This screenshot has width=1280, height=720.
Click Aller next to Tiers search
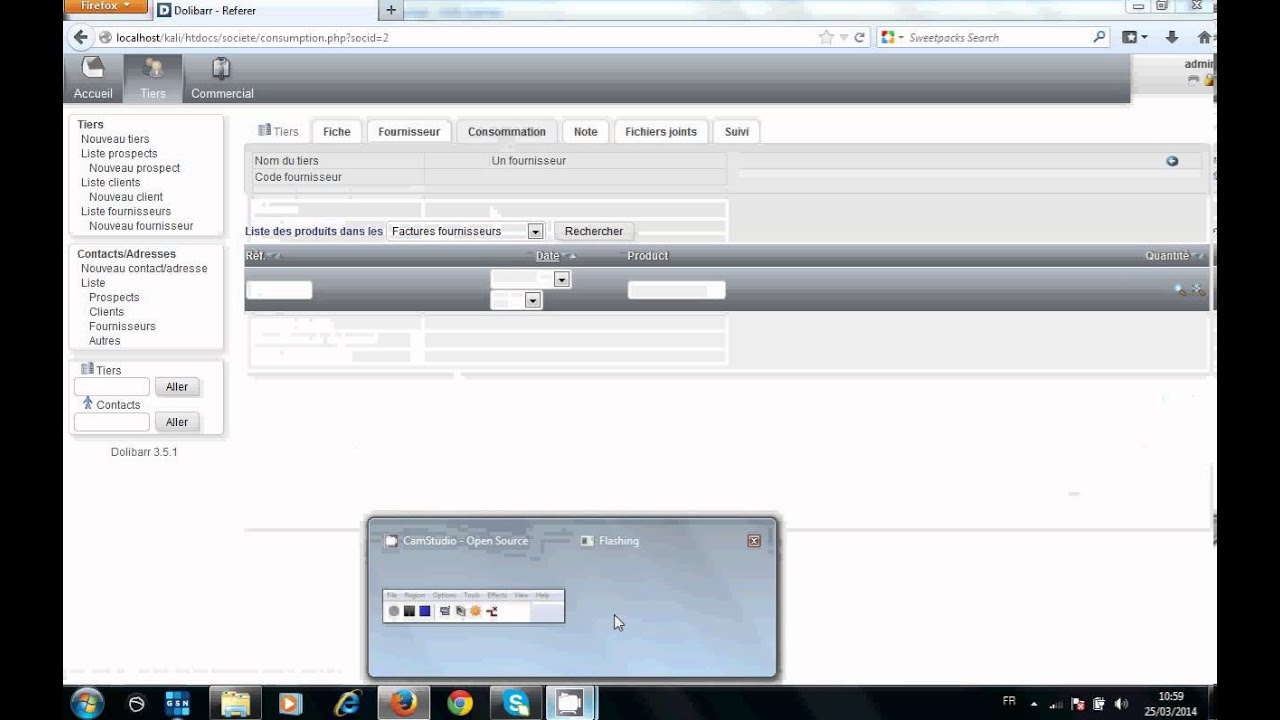(x=177, y=387)
